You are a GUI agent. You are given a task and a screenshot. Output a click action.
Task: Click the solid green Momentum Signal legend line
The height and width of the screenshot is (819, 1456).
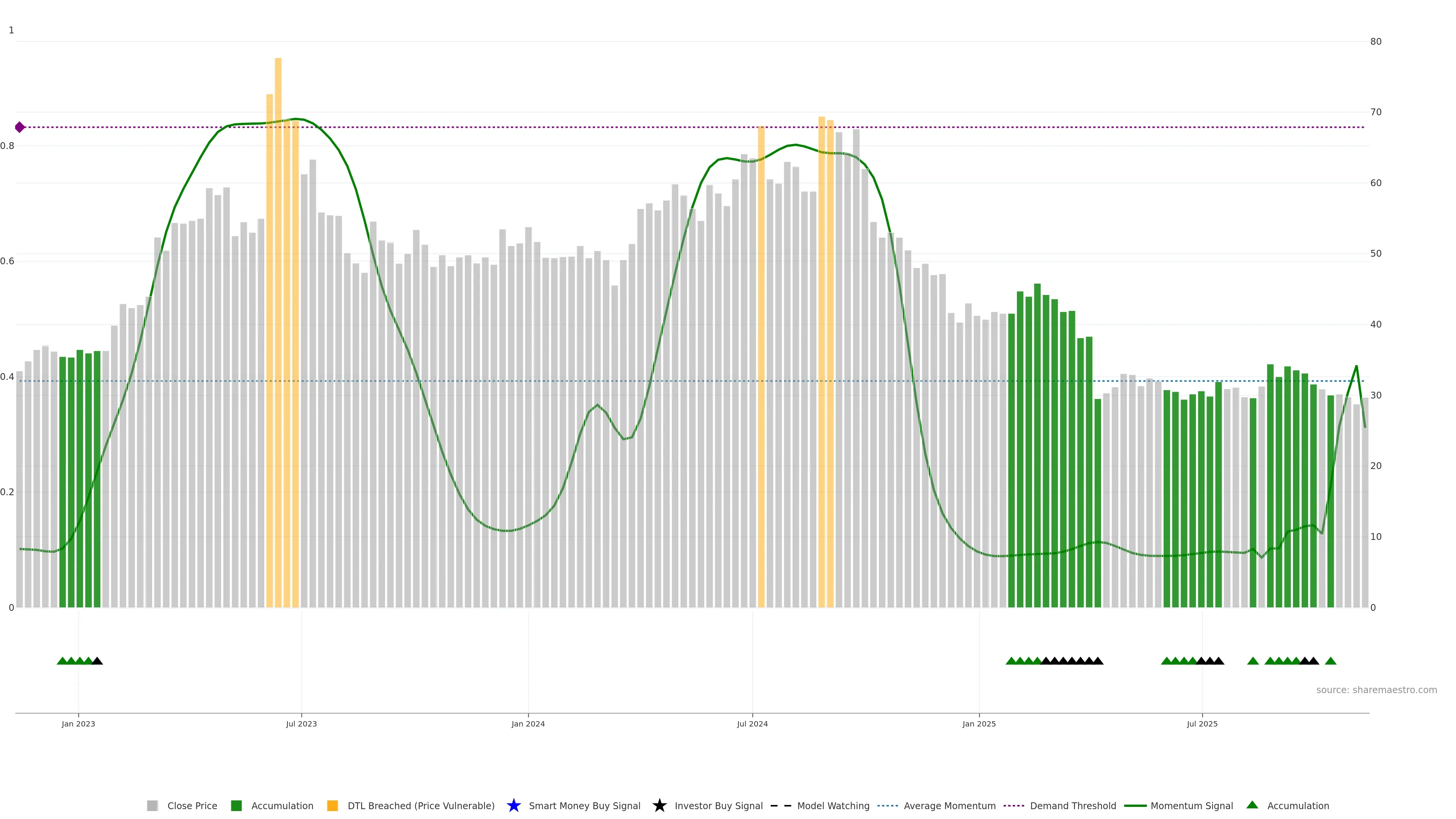click(1135, 805)
